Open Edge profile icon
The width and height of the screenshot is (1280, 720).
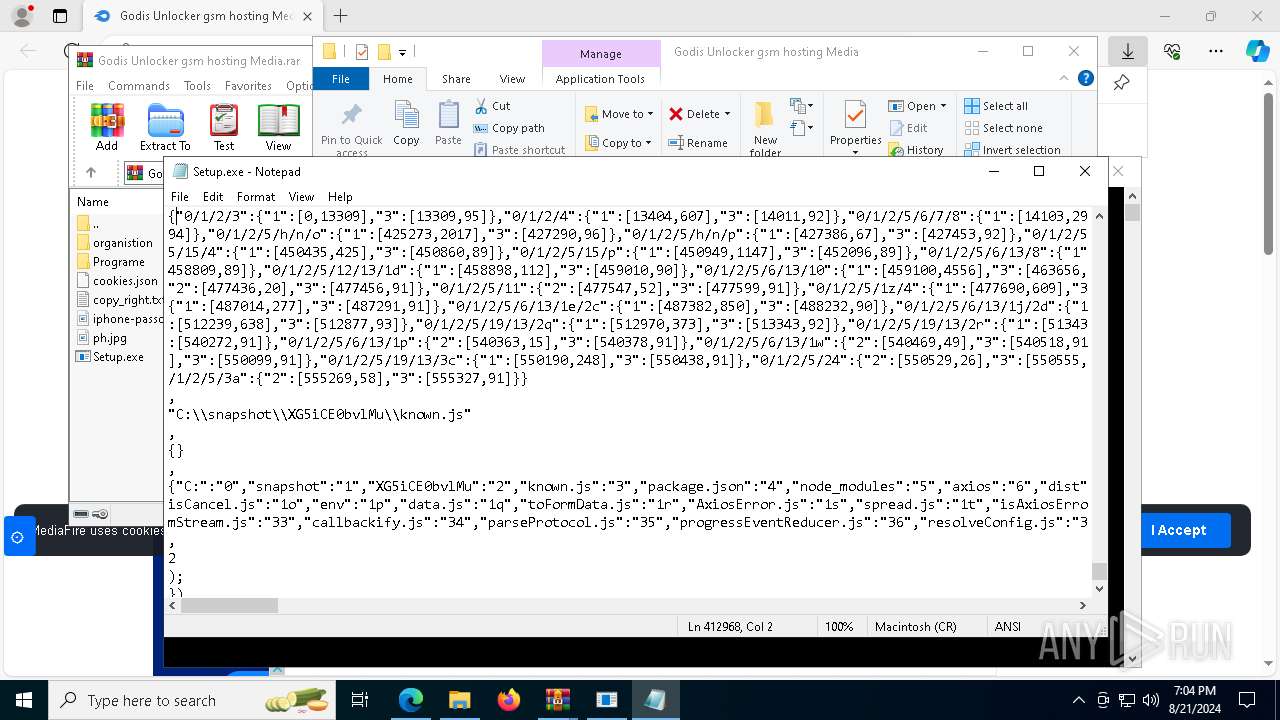pos(21,16)
